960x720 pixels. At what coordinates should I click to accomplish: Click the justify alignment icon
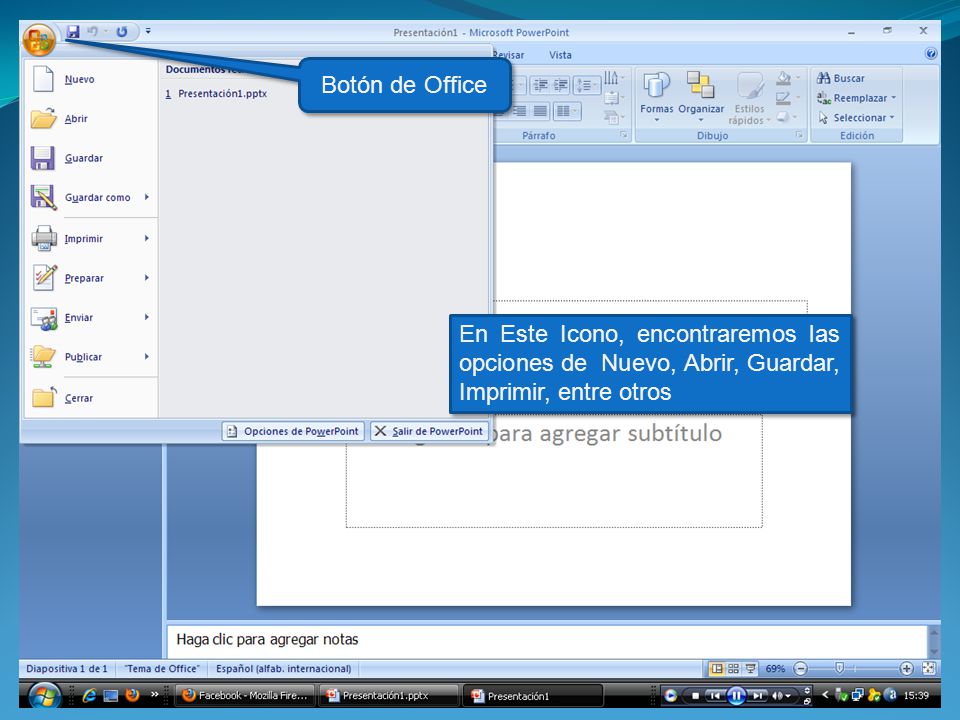540,111
